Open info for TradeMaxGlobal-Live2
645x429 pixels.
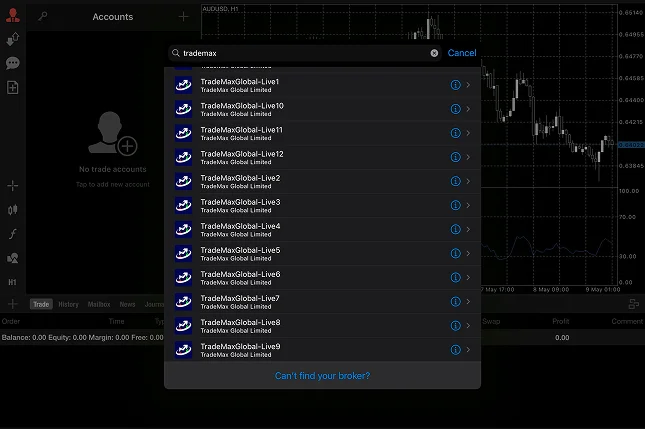455,181
